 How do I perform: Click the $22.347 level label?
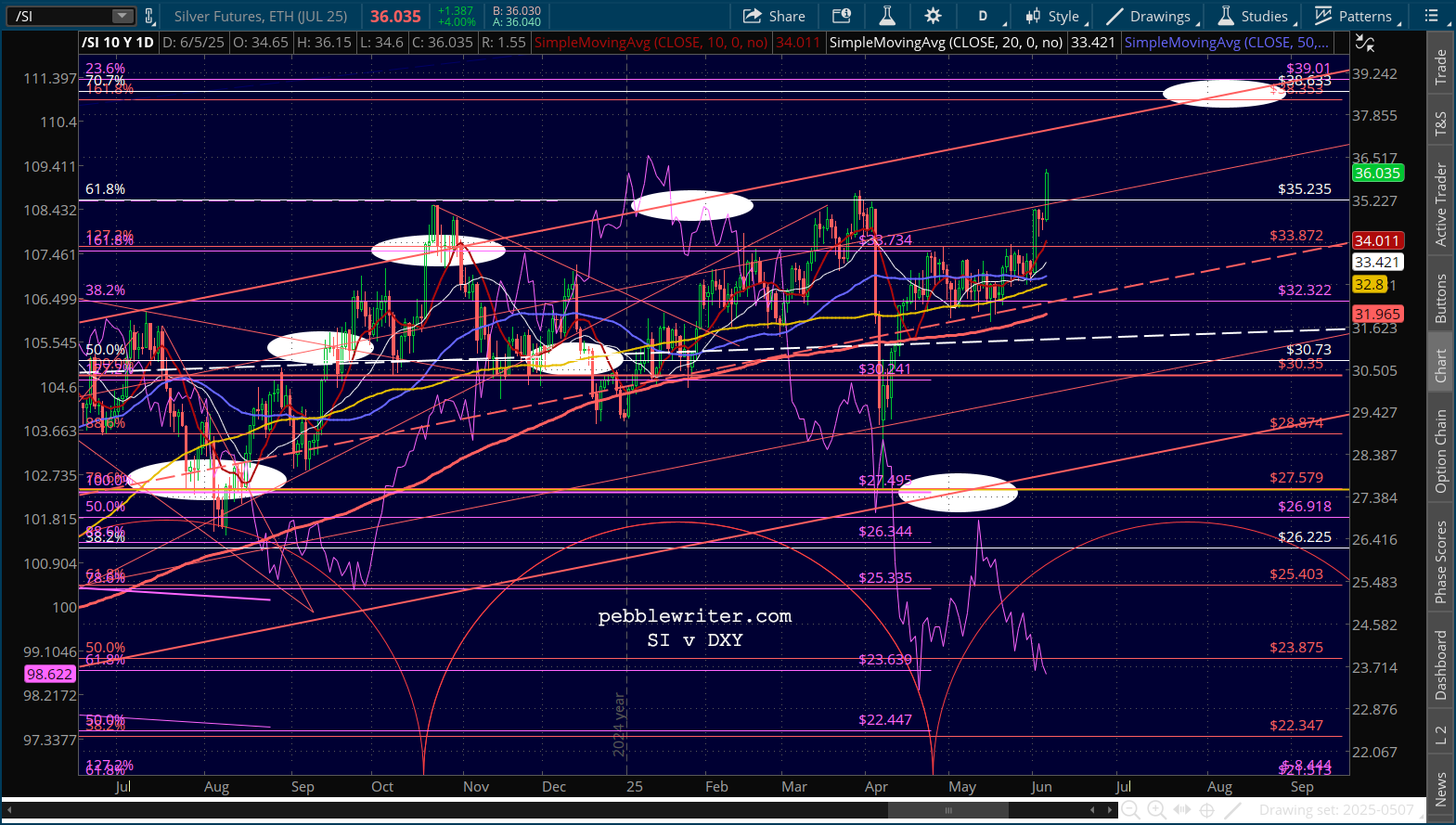click(x=1296, y=726)
